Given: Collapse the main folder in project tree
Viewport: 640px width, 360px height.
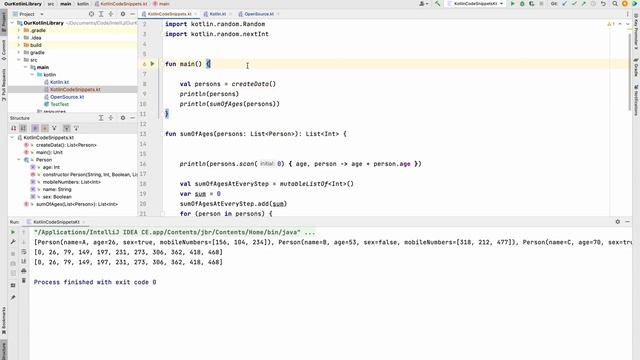Looking at the screenshot, I should (x=25, y=67).
